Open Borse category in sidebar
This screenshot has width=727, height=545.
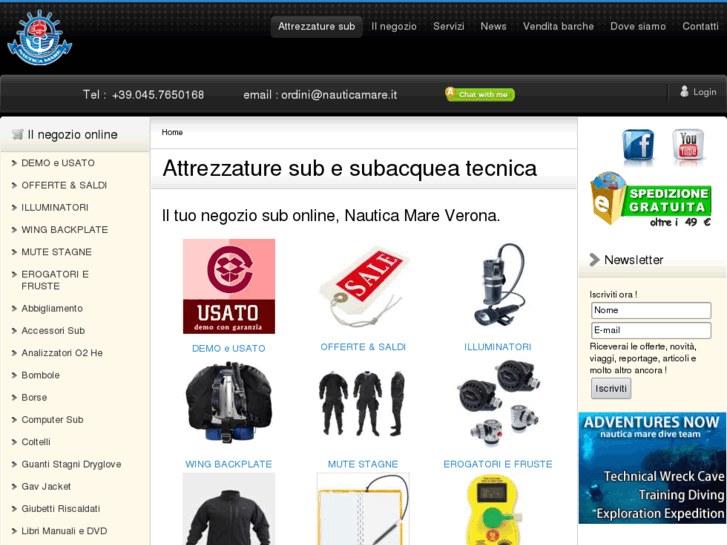click(34, 398)
